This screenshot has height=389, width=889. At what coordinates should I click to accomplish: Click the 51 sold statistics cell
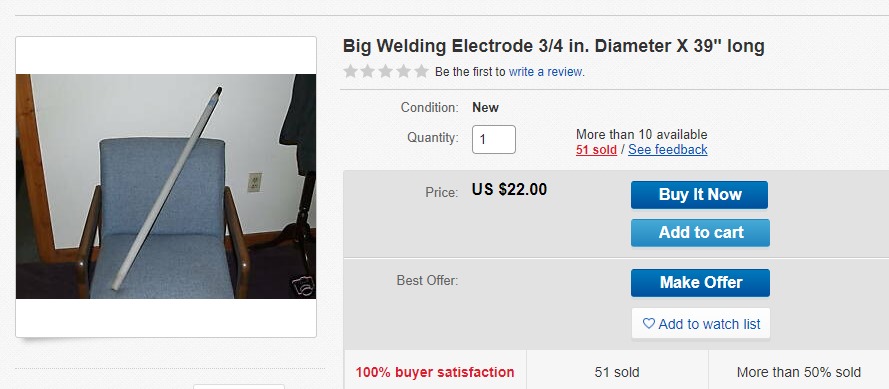[x=617, y=373]
